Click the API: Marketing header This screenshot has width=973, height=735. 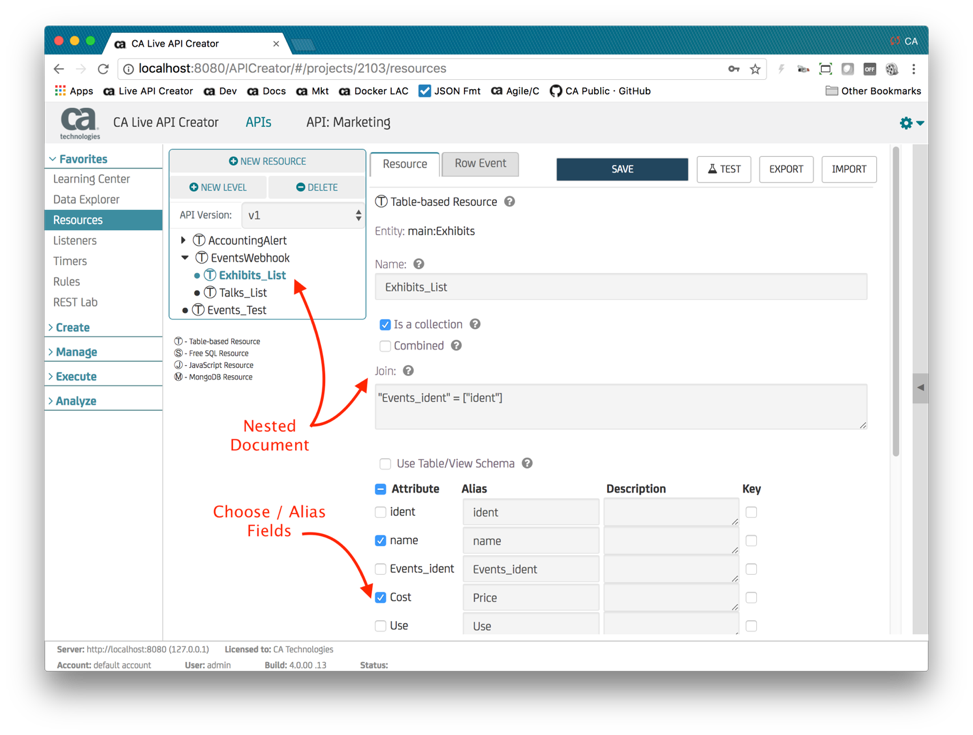click(348, 122)
